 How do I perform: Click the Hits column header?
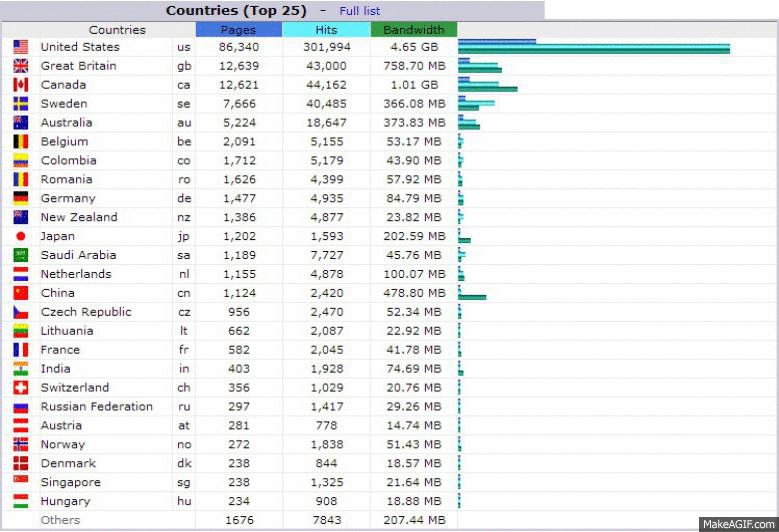tap(326, 30)
